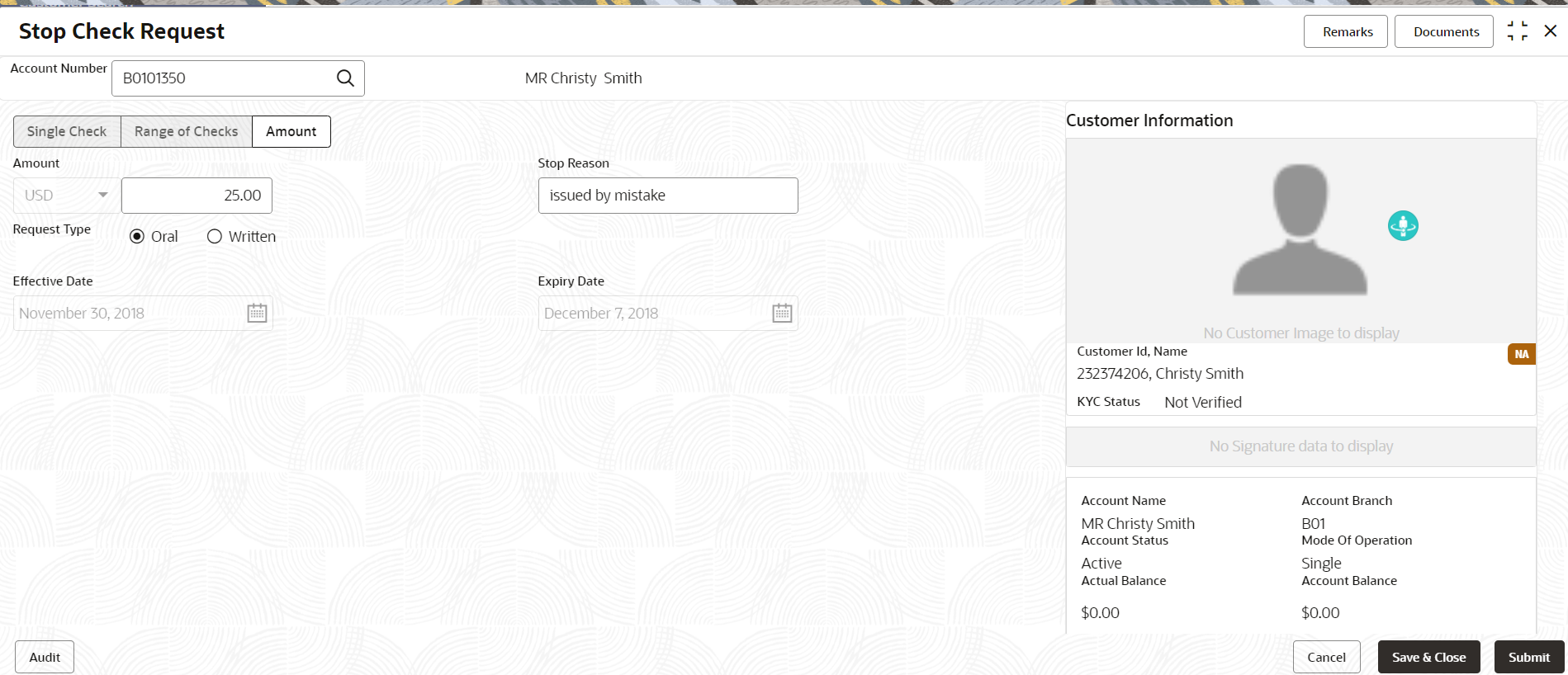The image size is (1568, 675).
Task: Click the NA badge in customer info
Action: (1521, 354)
